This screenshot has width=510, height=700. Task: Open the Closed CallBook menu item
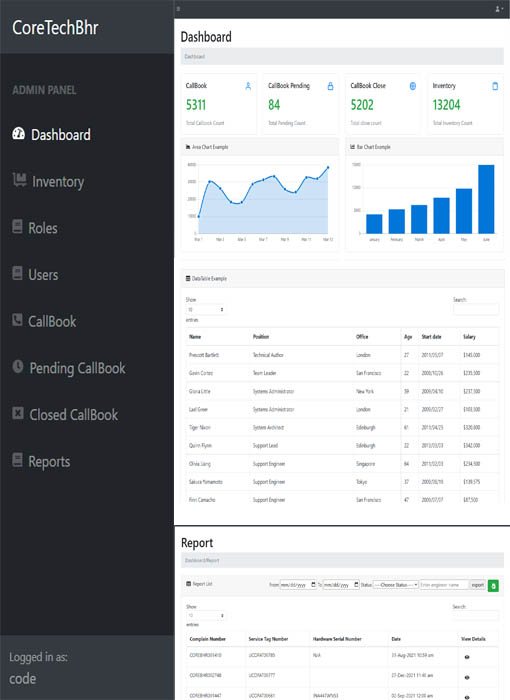[74, 415]
